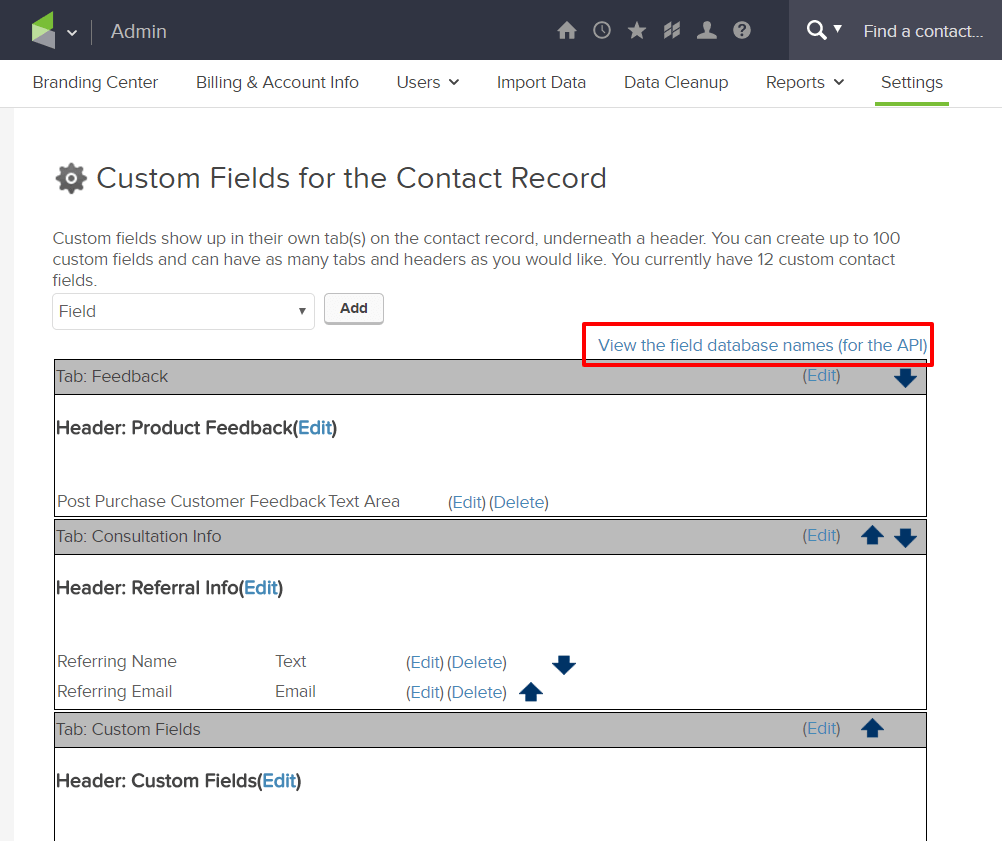This screenshot has height=841, width=1002.
Task: Edit the Referral Info header
Action: 261,587
